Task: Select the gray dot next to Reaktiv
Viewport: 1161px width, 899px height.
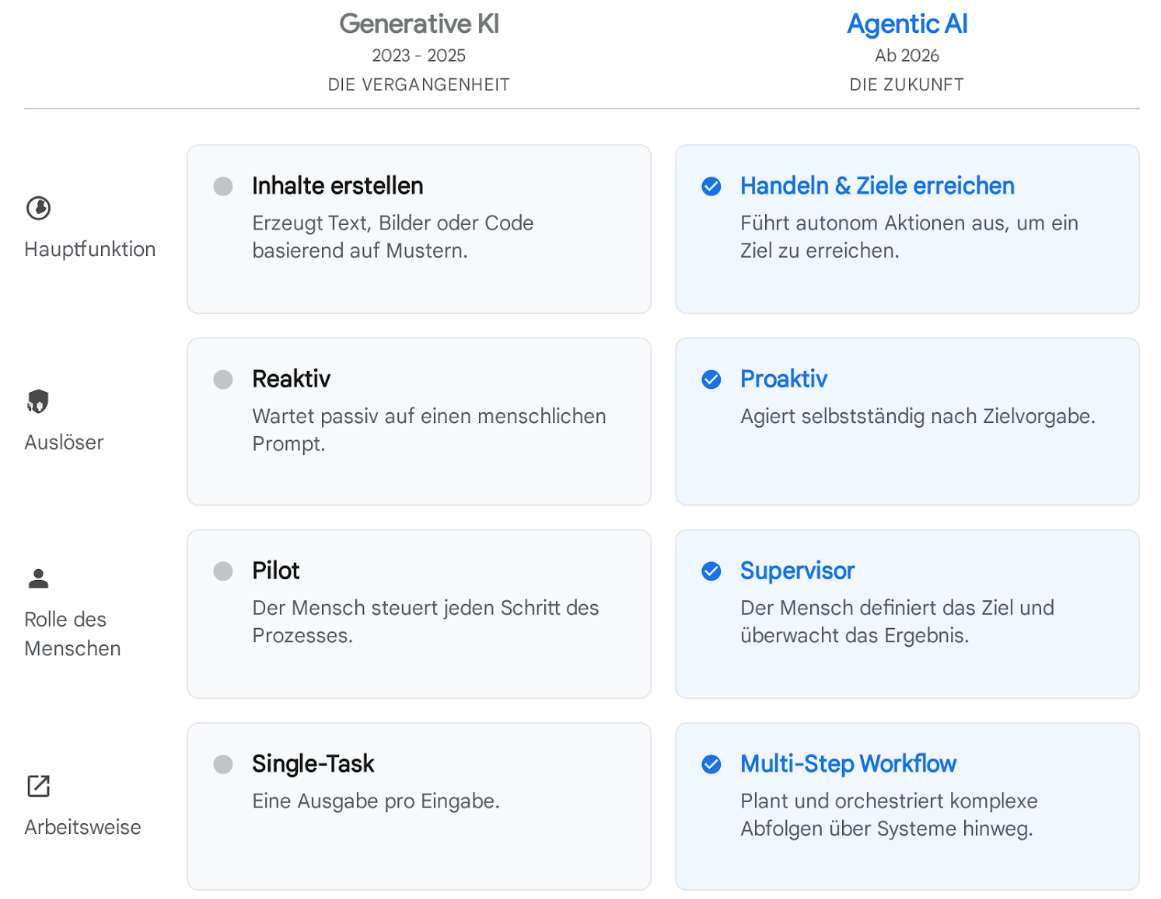Action: tap(223, 379)
